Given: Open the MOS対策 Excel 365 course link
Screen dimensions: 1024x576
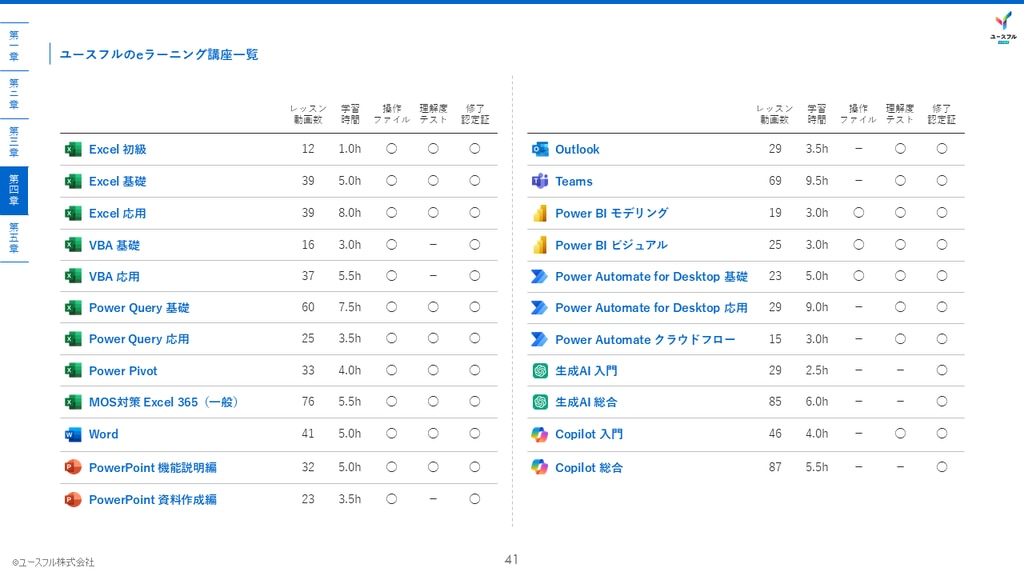Looking at the screenshot, I should pos(163,402).
